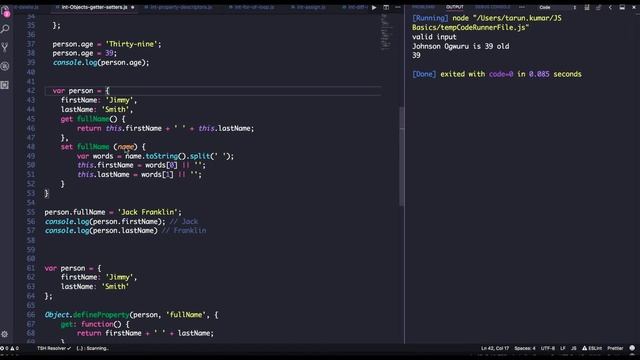
Task: Move panel using the chevron icon
Action: (610, 7)
